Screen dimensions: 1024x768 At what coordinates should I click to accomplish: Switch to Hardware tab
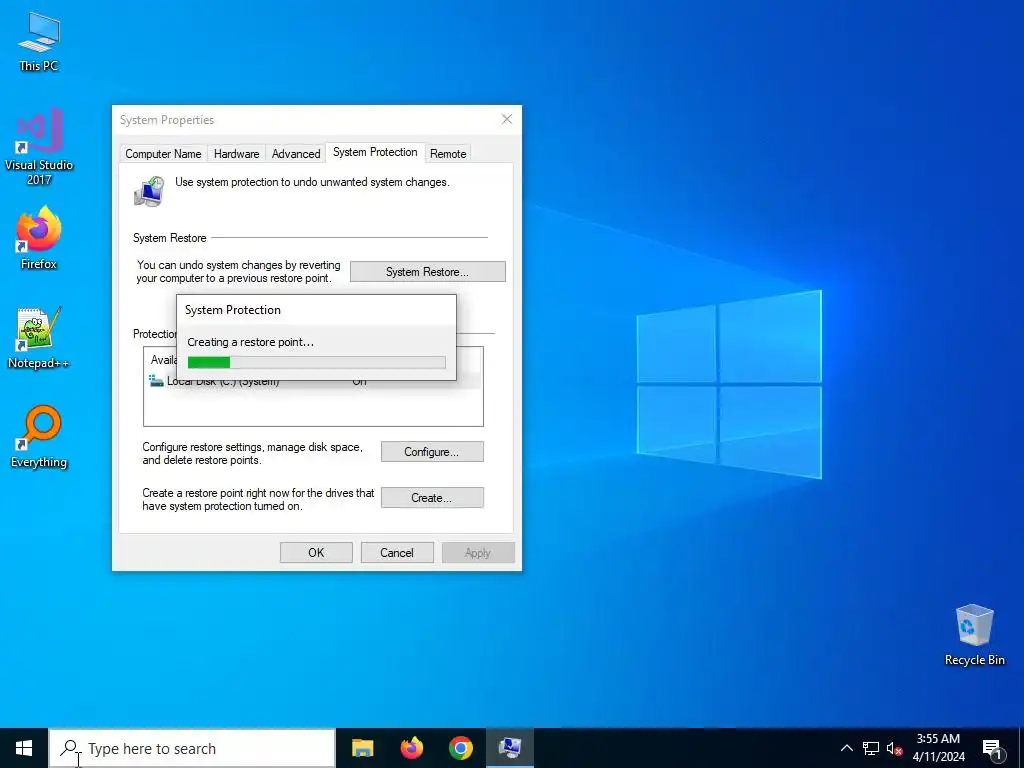pos(236,153)
